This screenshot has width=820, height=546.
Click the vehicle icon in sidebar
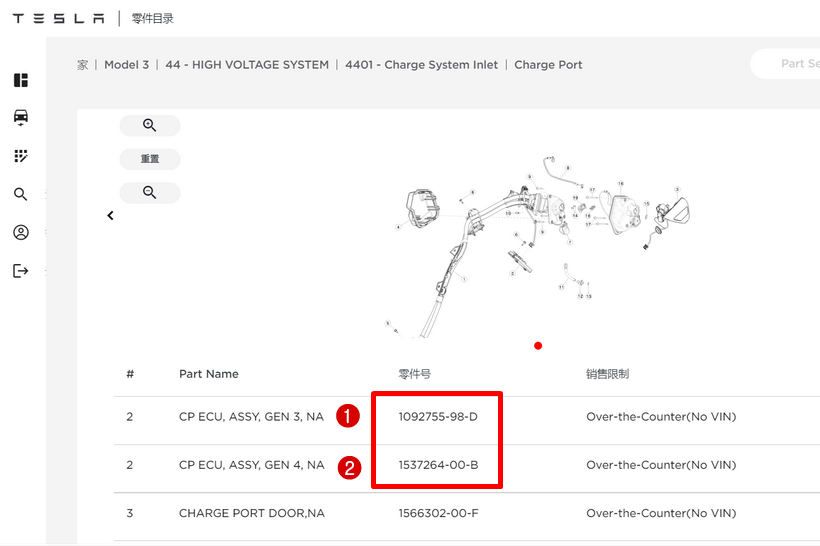point(21,118)
